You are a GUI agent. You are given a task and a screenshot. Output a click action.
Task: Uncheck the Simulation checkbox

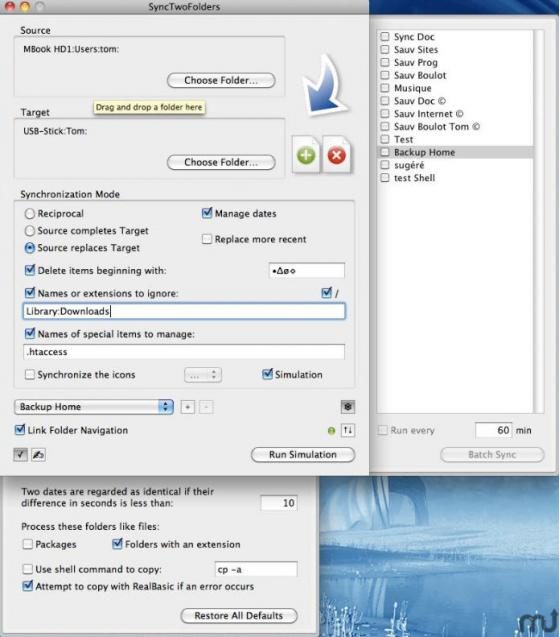click(267, 374)
